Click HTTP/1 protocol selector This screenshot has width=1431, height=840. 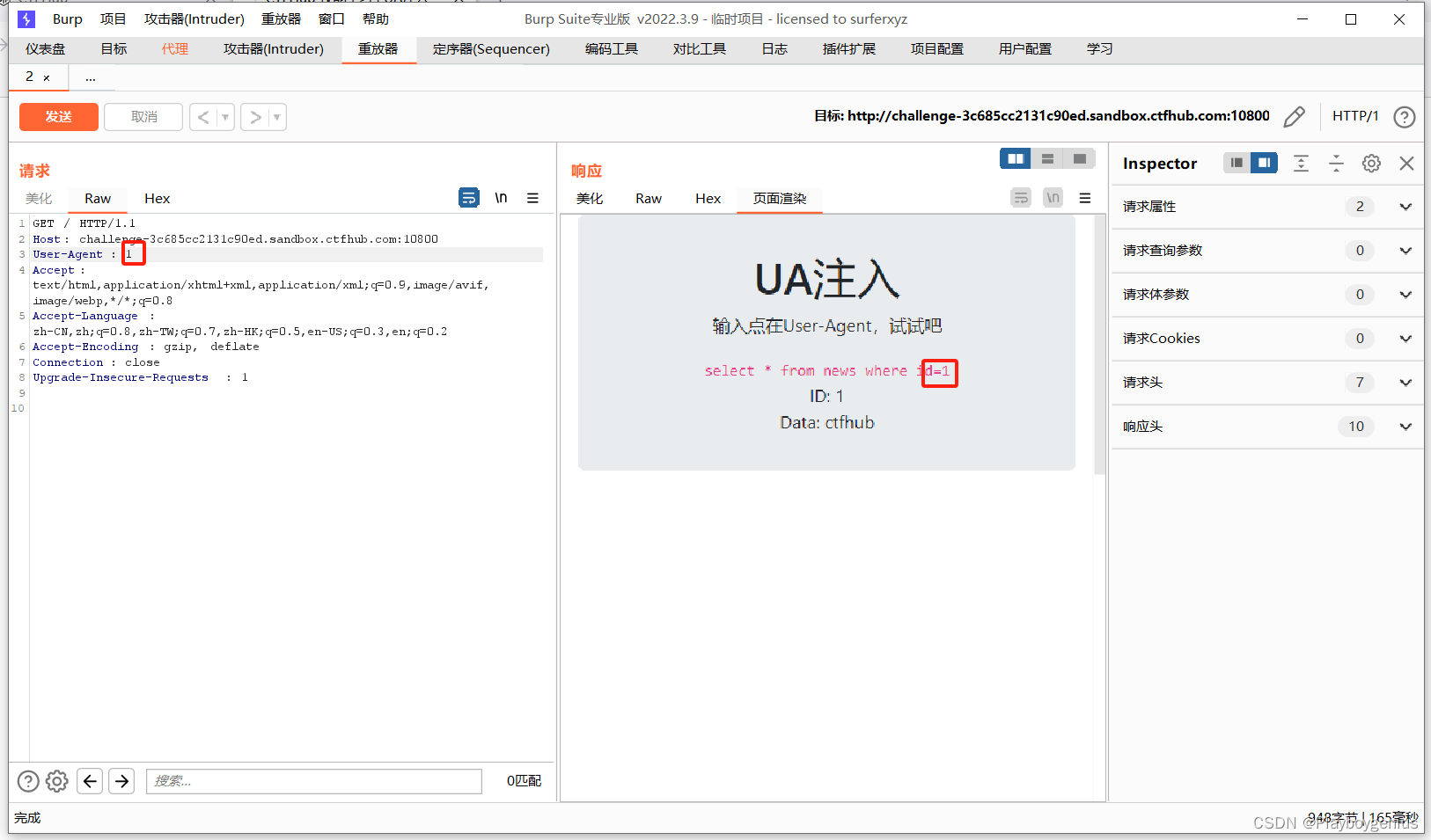click(1355, 116)
